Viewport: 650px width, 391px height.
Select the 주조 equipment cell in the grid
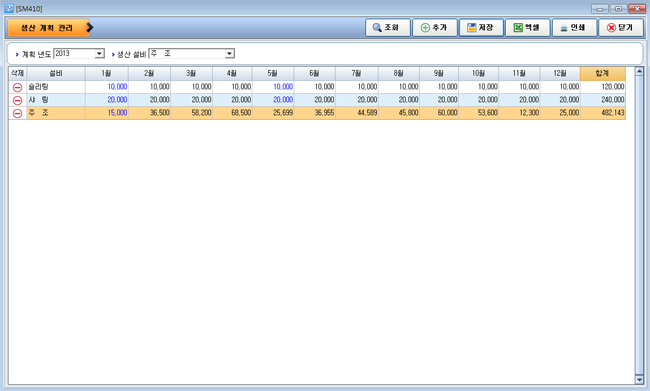(x=56, y=113)
